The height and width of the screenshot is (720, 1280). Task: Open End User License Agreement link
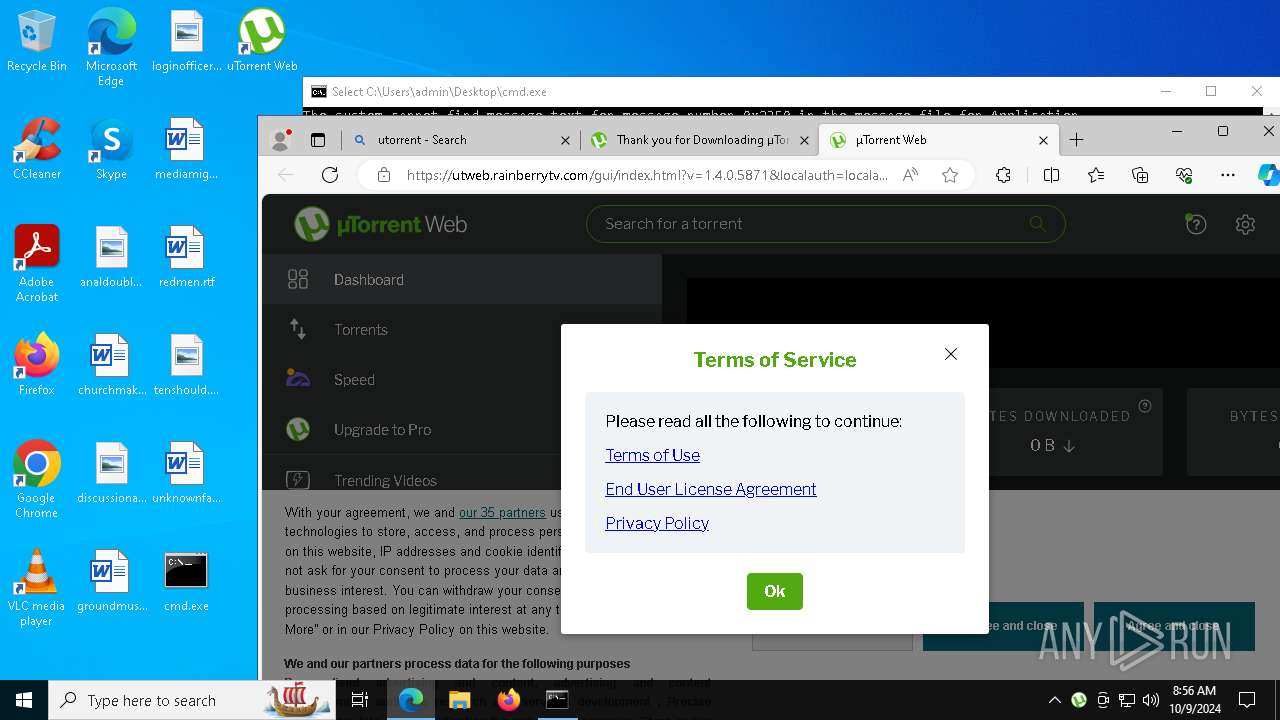711,489
